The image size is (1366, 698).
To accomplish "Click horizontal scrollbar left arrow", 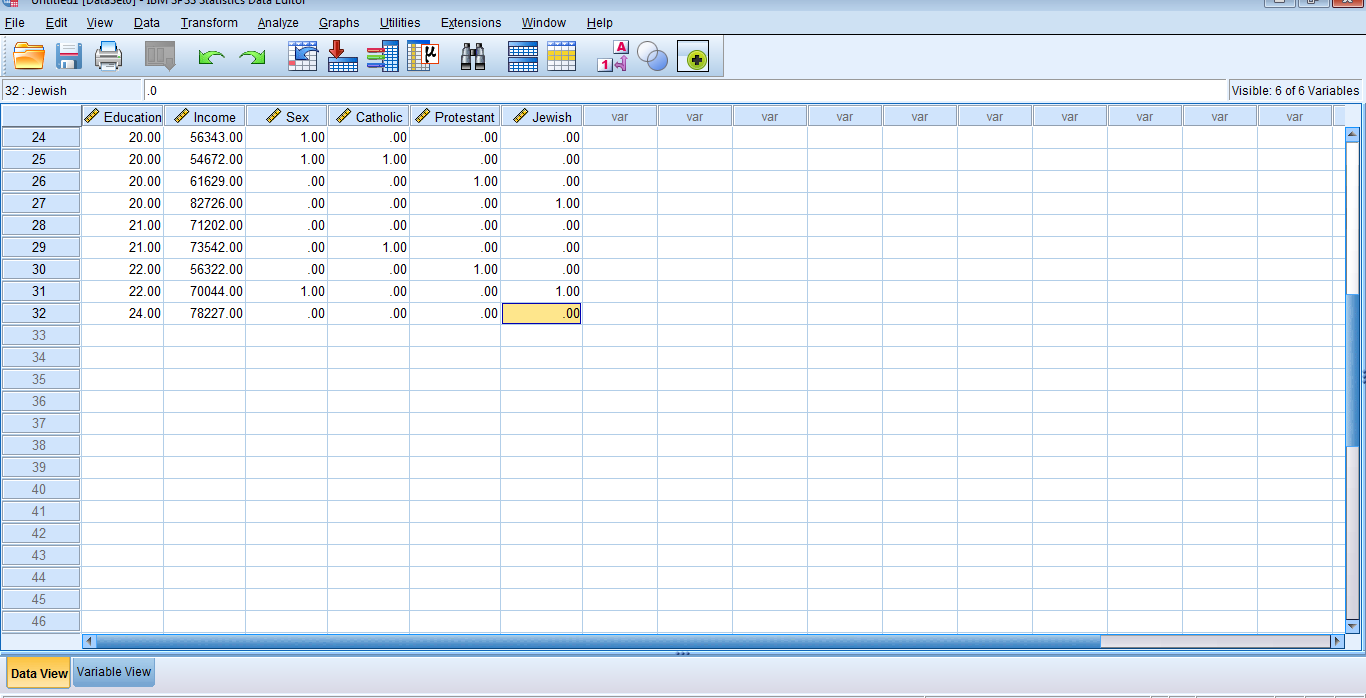I will 89,641.
